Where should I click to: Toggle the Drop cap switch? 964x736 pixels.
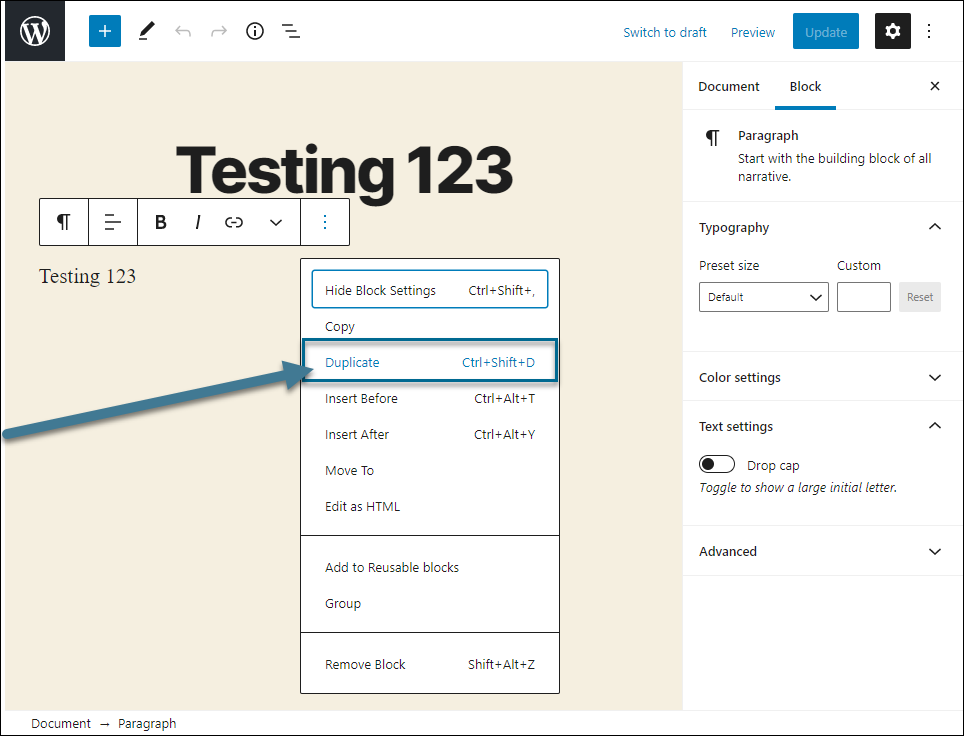717,464
